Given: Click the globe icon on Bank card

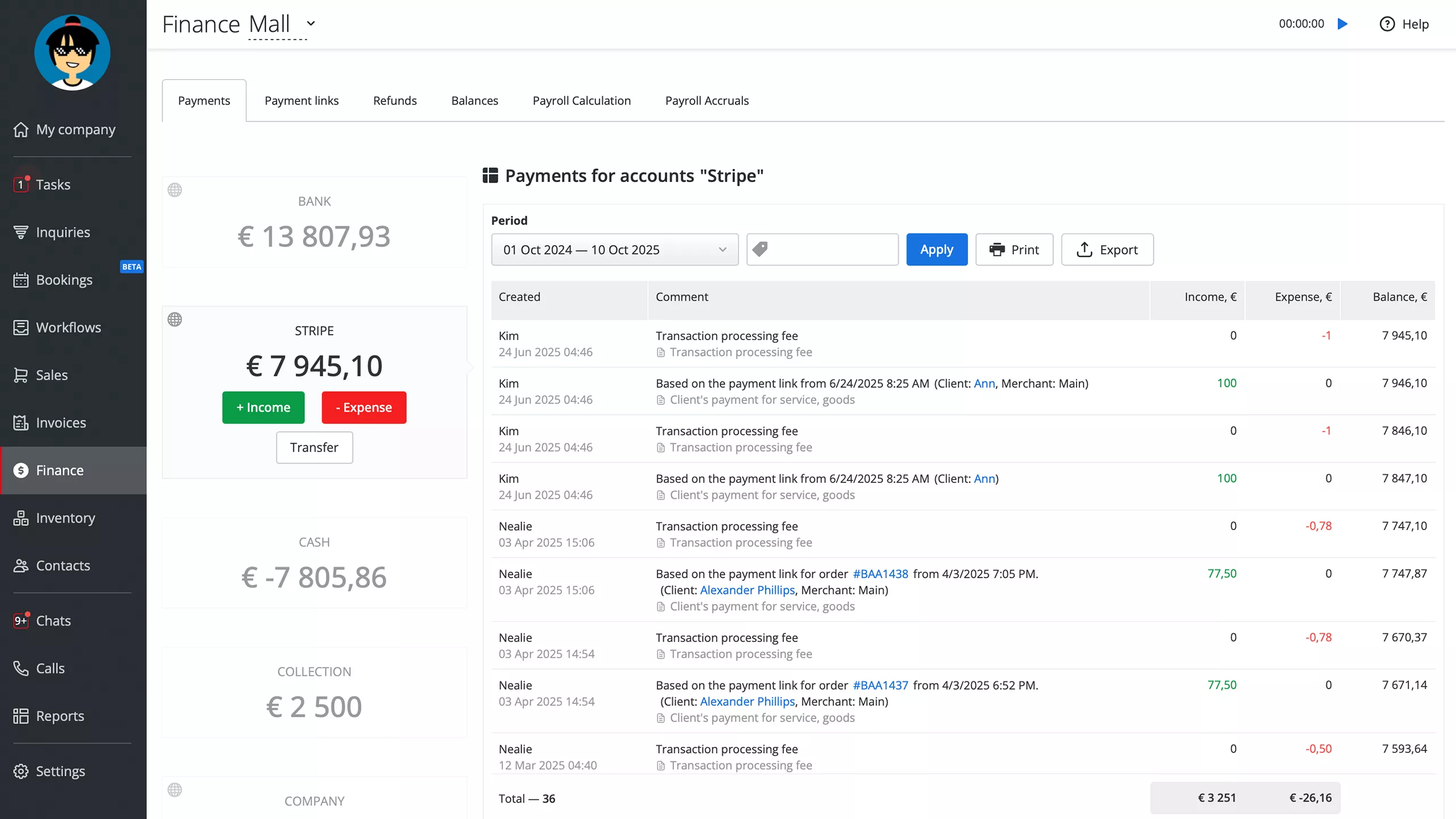Looking at the screenshot, I should [175, 190].
